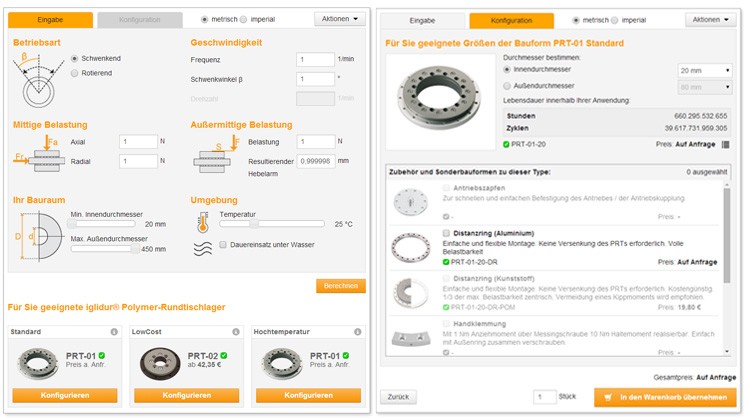Click the water waves icon
The image size is (747, 420).
(203, 249)
